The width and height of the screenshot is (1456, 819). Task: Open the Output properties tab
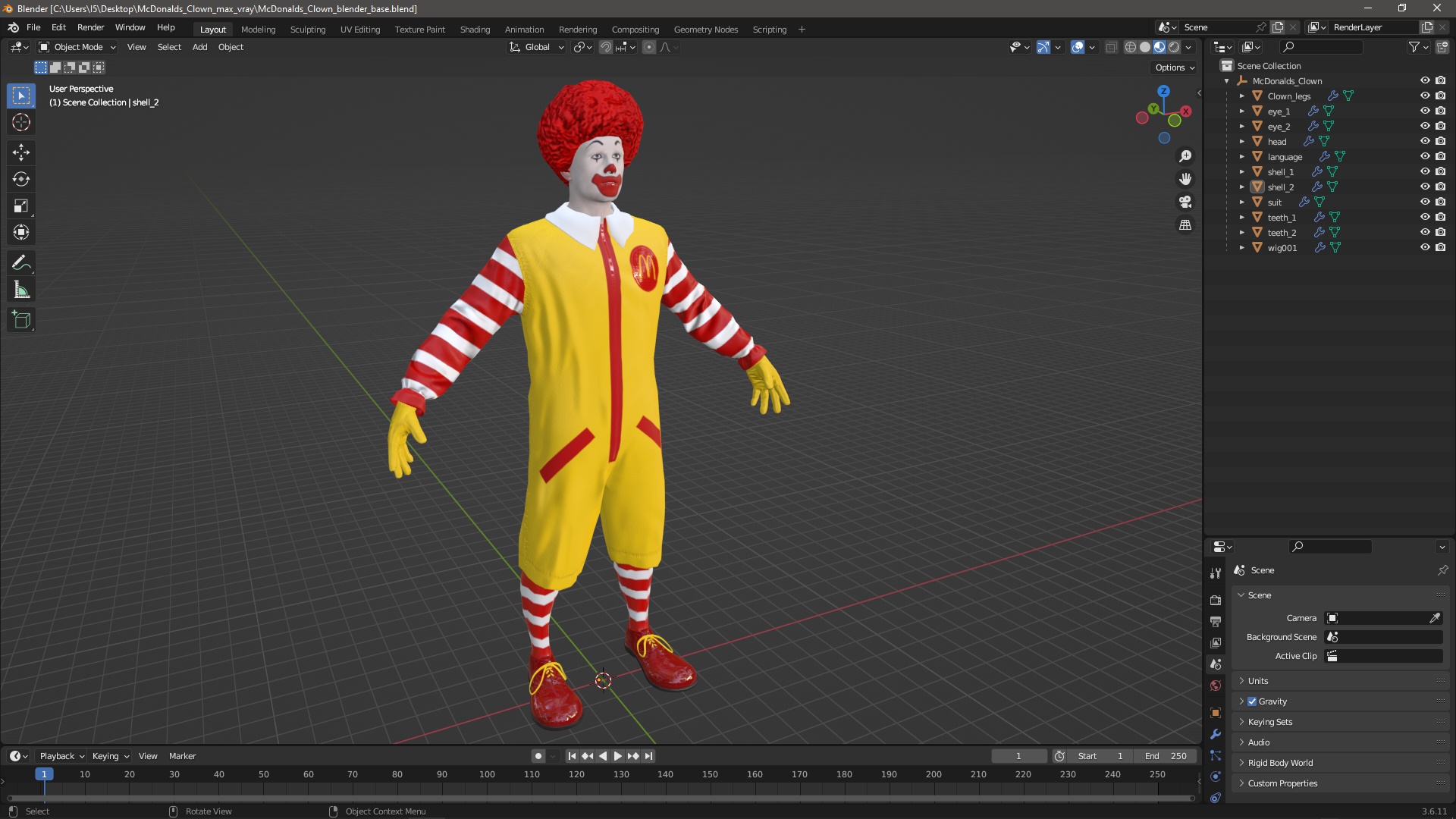(1216, 621)
